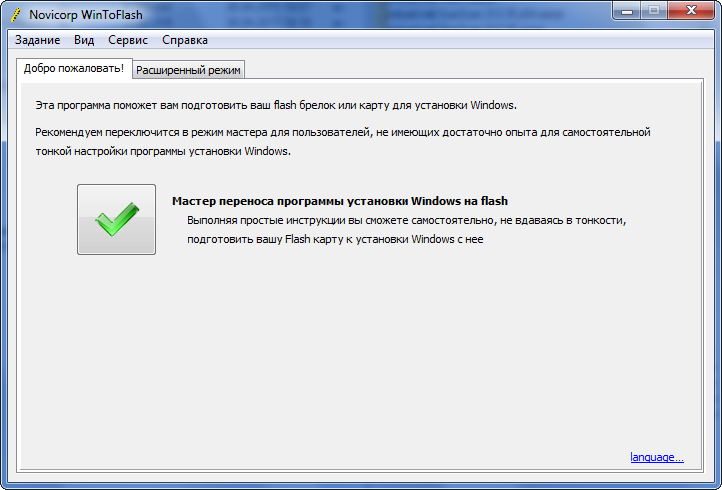Click the text starting Выполняя простые инструкции
722x490 pixels.
pyautogui.click(x=407, y=230)
